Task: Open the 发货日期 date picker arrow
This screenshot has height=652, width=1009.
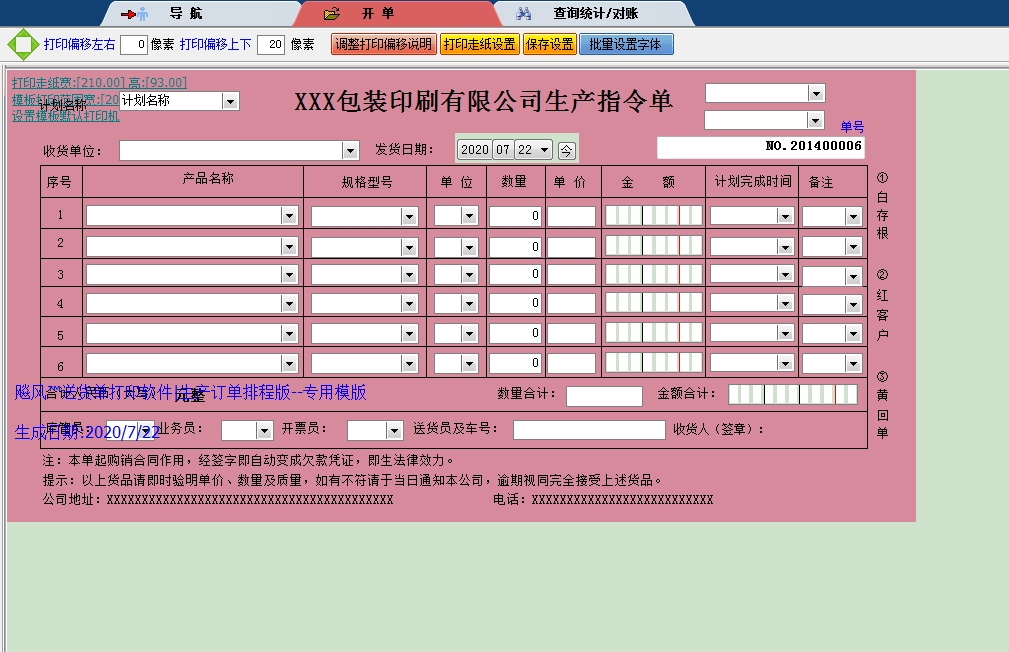Action: pos(544,150)
